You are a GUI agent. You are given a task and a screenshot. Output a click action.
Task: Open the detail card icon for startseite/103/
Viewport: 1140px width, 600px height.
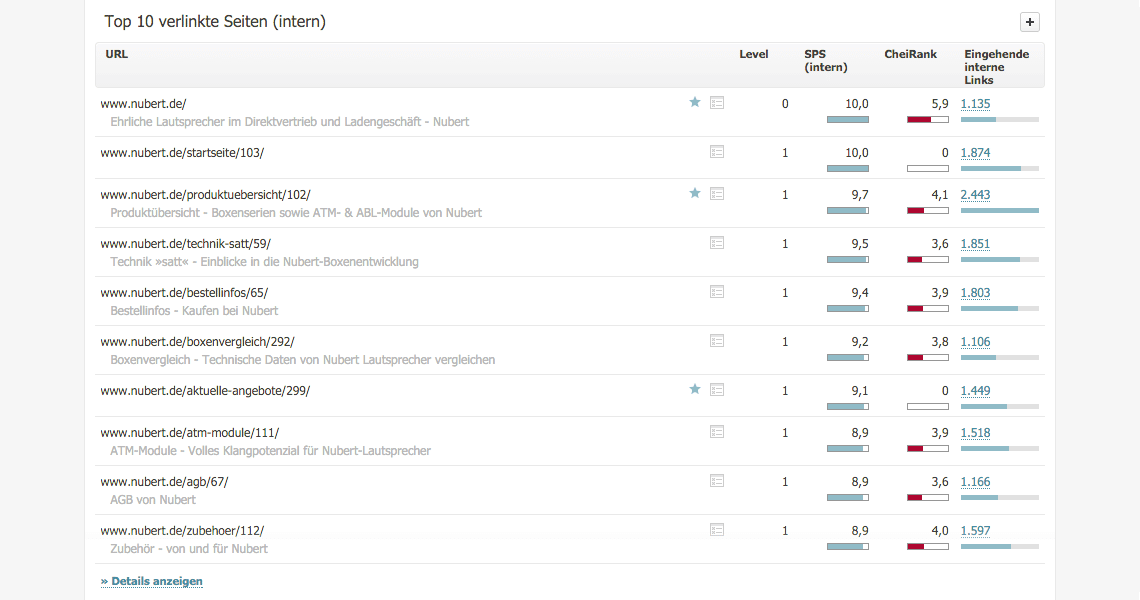point(717,152)
